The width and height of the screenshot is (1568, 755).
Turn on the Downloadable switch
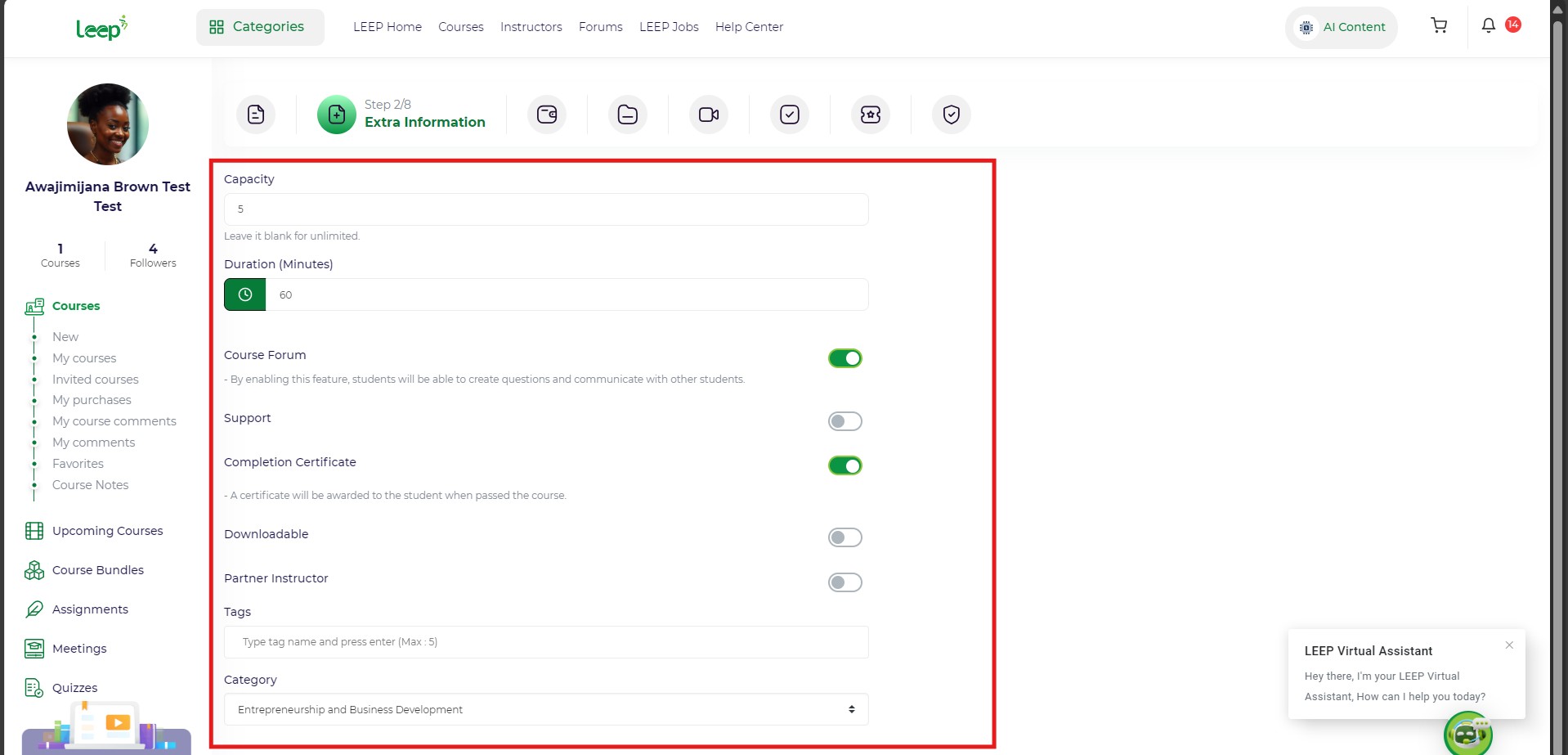coord(844,537)
